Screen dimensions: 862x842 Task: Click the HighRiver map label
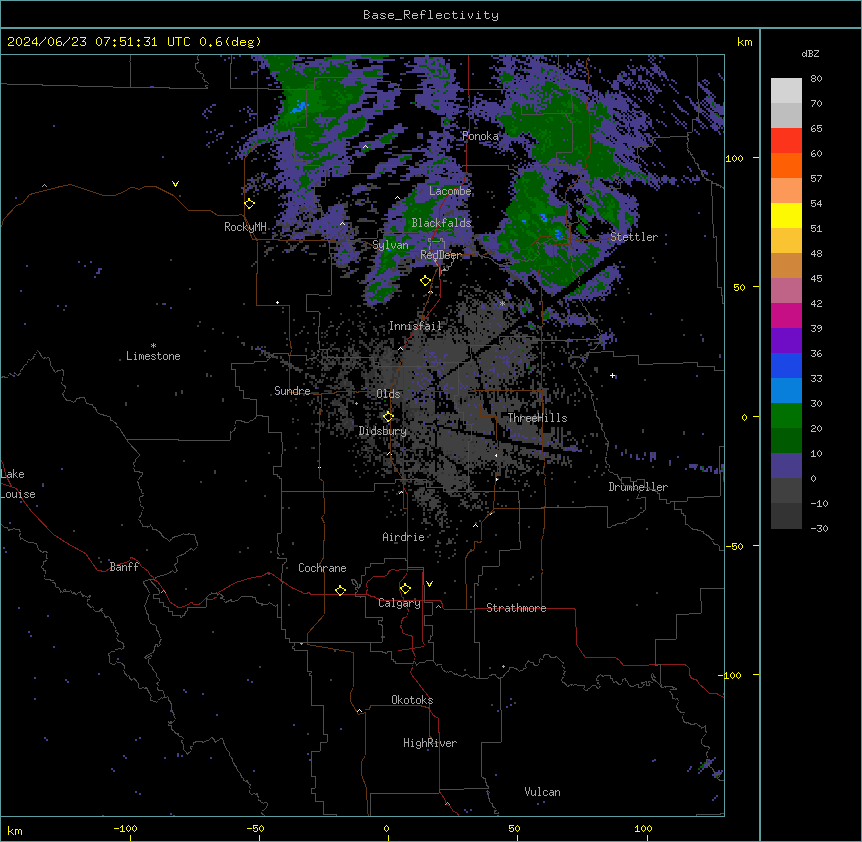pos(430,743)
